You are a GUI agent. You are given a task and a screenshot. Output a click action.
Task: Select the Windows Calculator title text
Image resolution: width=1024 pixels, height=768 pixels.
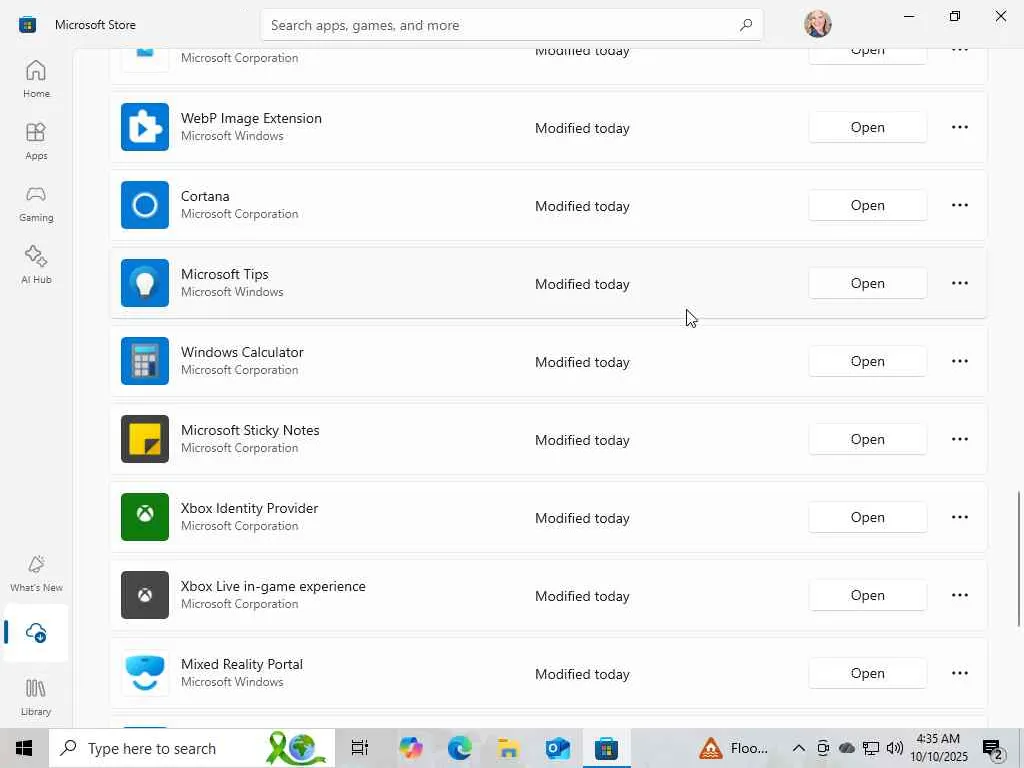click(x=242, y=352)
